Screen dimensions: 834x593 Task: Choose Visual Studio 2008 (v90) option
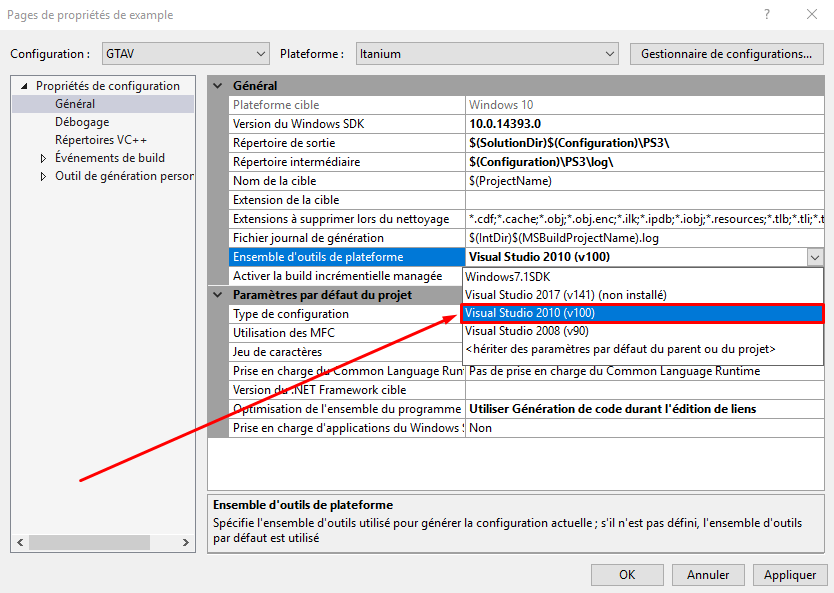[643, 331]
